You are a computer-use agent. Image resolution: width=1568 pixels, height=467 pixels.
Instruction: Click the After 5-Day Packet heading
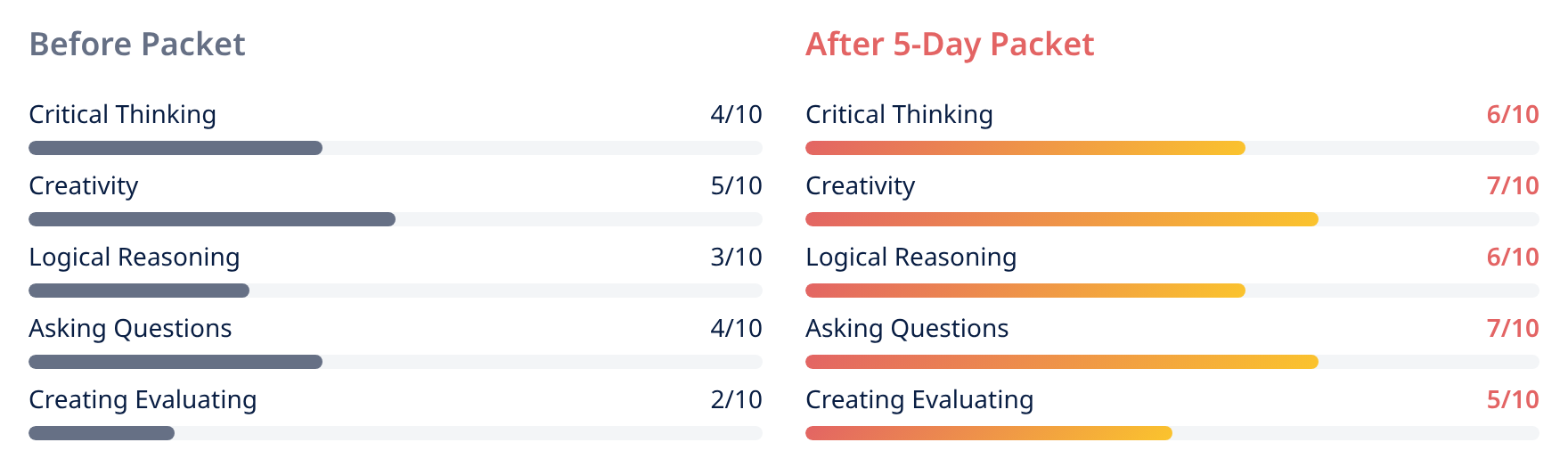pos(950,44)
